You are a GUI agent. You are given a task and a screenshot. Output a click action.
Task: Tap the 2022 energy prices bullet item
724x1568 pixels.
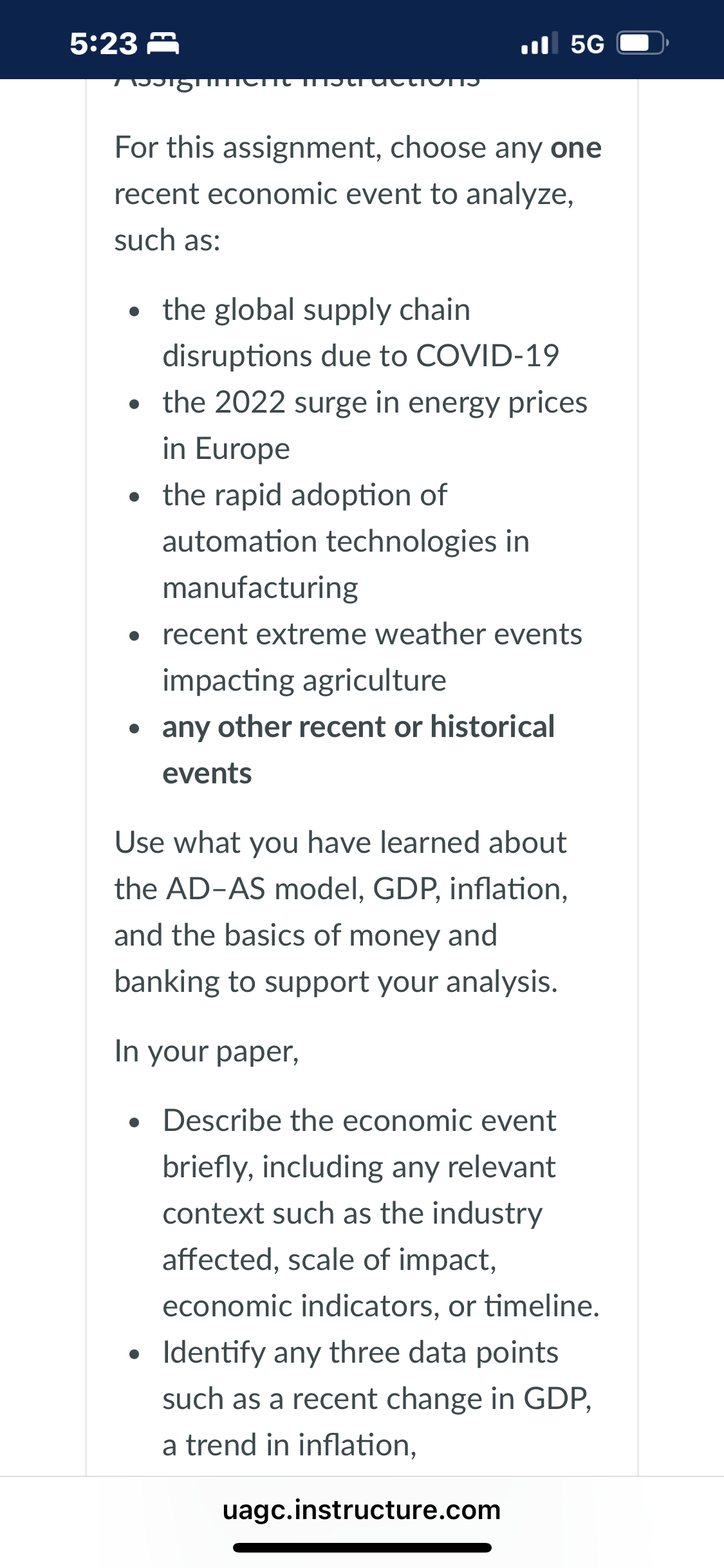pyautogui.click(x=375, y=425)
